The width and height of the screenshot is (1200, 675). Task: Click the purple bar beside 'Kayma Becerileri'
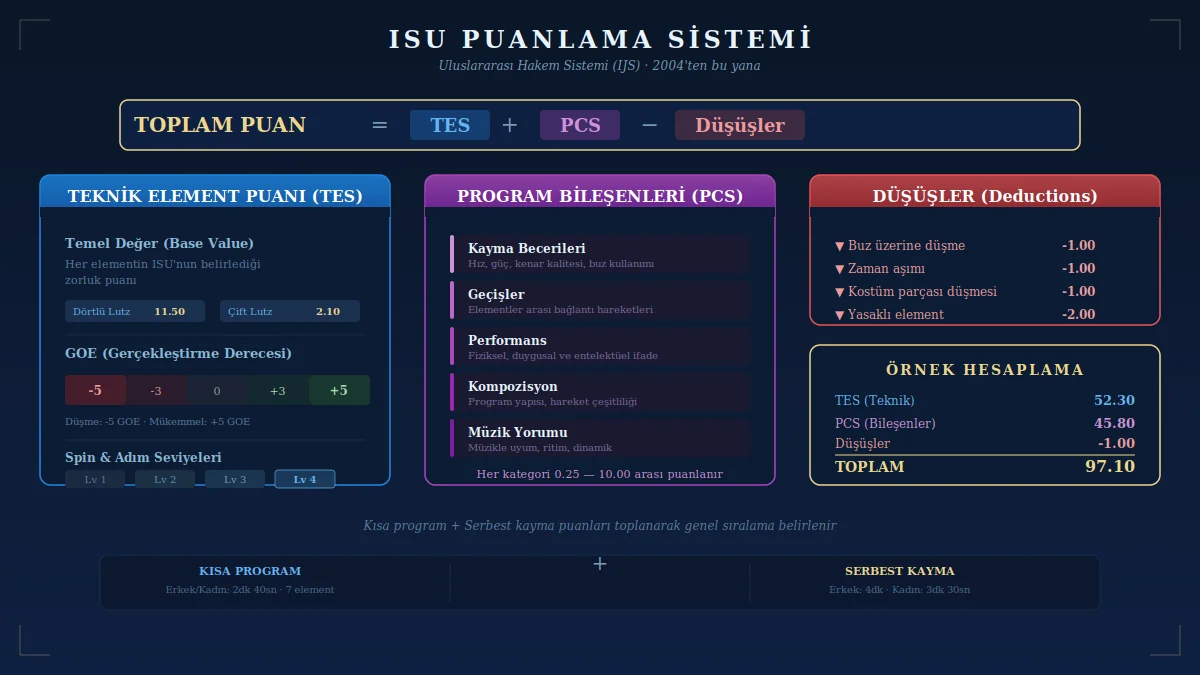(452, 254)
